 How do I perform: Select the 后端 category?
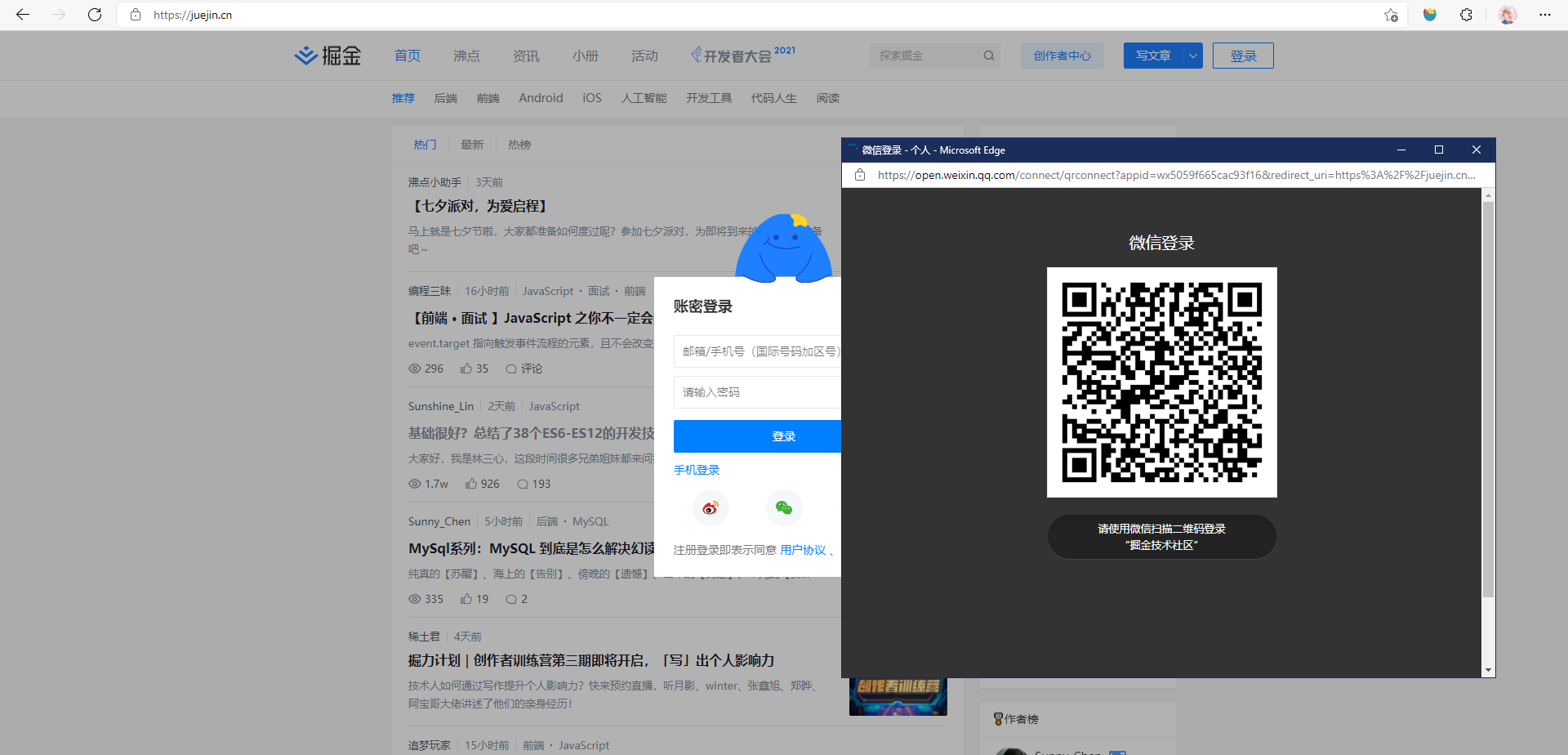click(x=446, y=98)
